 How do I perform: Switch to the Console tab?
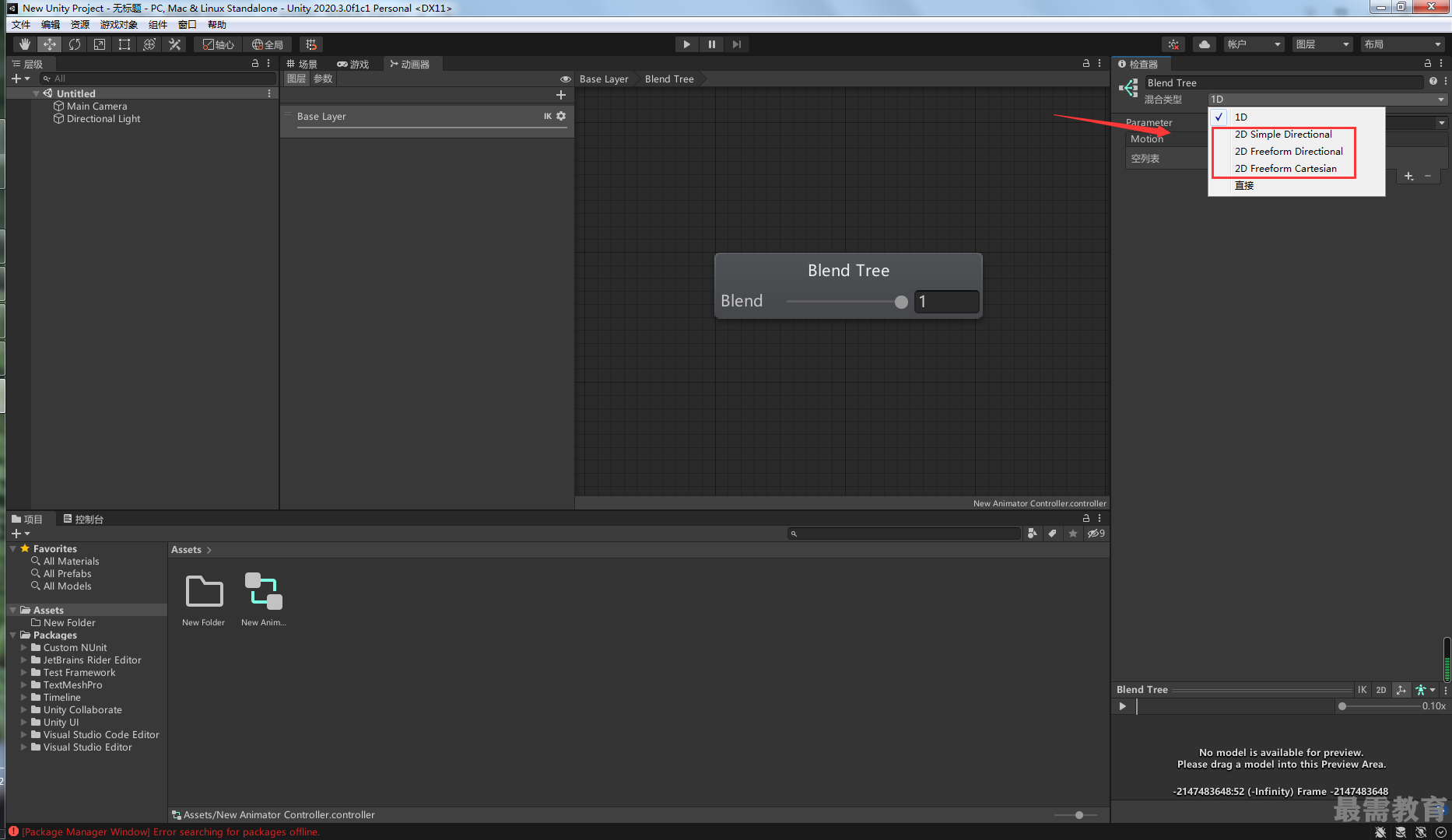[83, 519]
